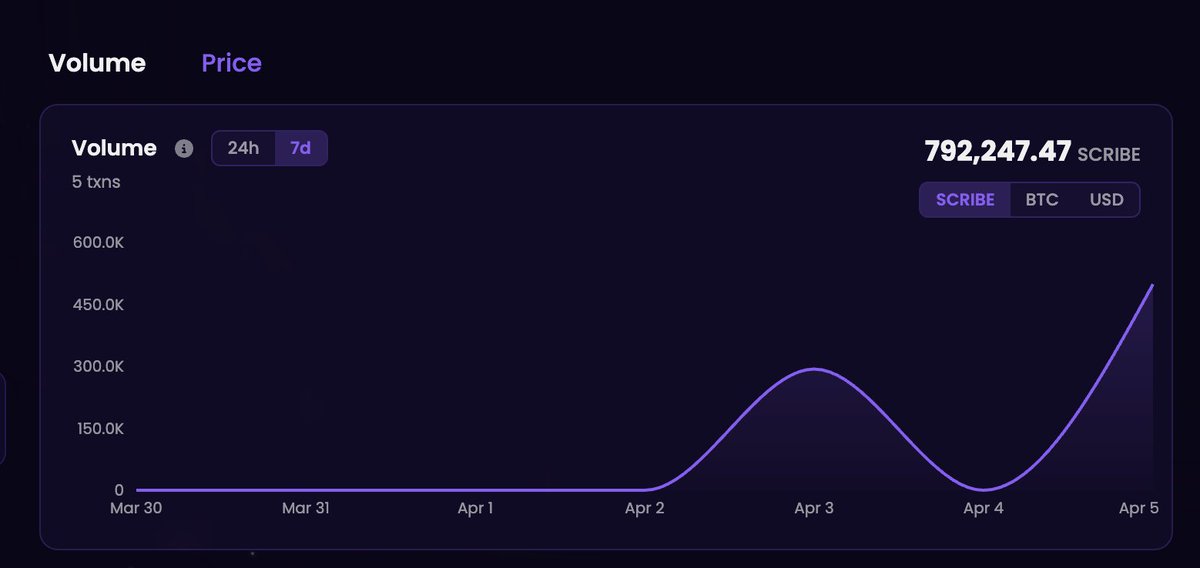This screenshot has width=1200, height=568.
Task: Switch to the Volume tab
Action: [97, 63]
